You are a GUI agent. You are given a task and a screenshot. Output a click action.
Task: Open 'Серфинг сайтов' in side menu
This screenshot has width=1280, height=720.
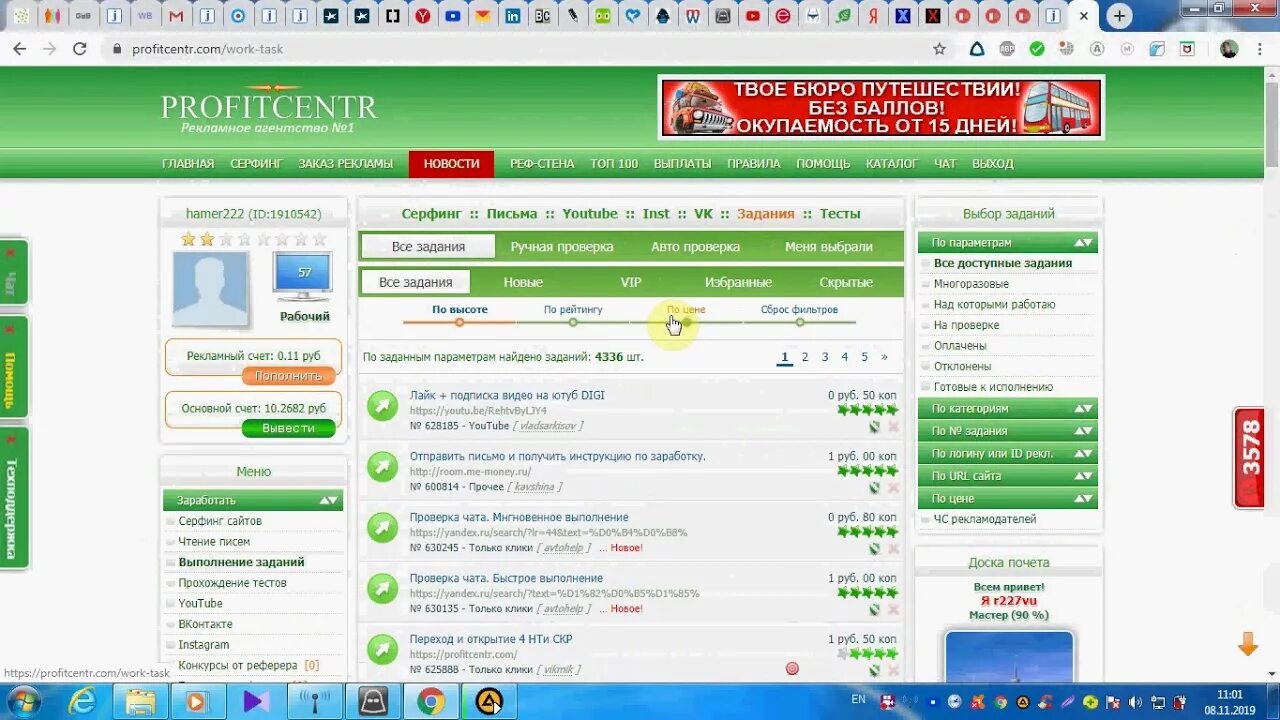pos(220,521)
